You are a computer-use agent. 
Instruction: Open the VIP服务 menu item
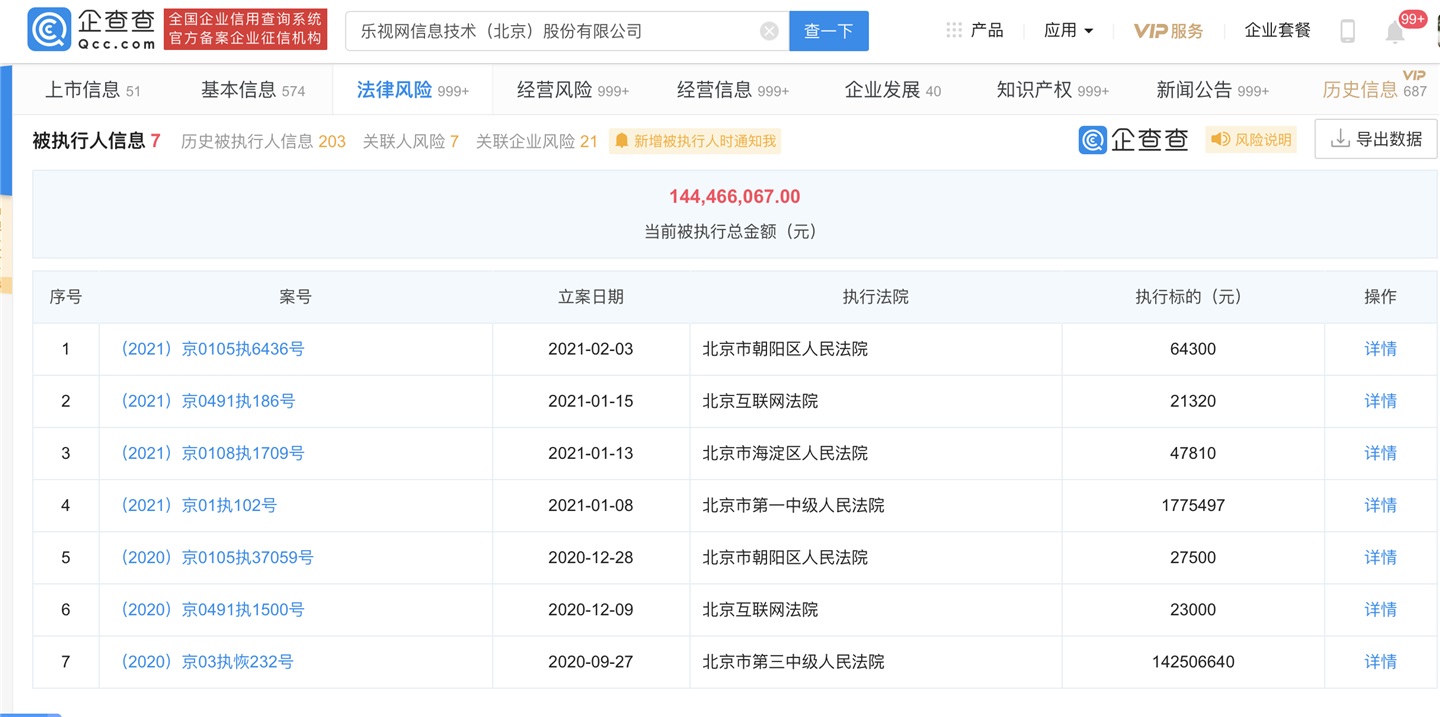click(x=1168, y=30)
